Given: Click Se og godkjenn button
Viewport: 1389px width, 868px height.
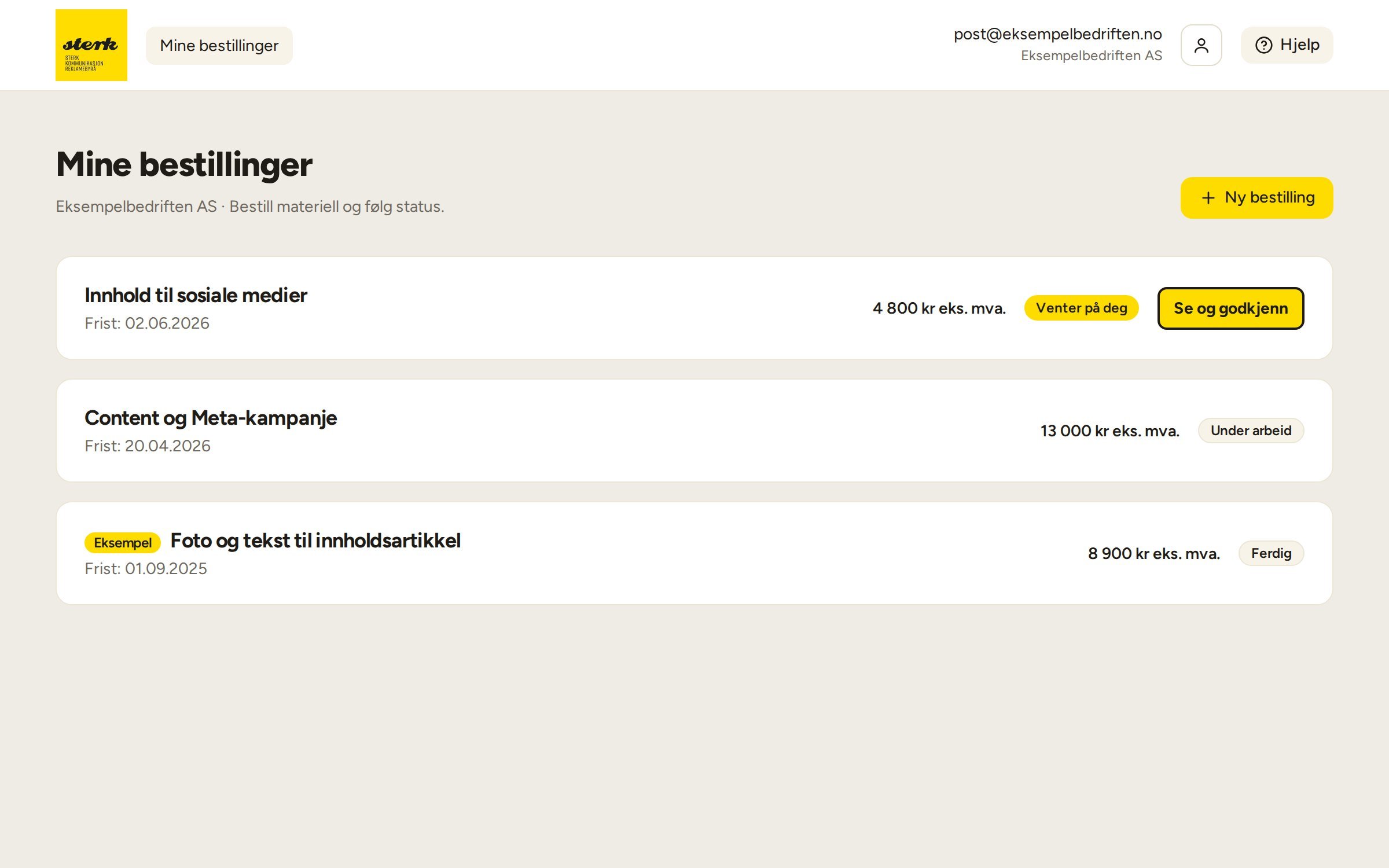Looking at the screenshot, I should tap(1230, 308).
